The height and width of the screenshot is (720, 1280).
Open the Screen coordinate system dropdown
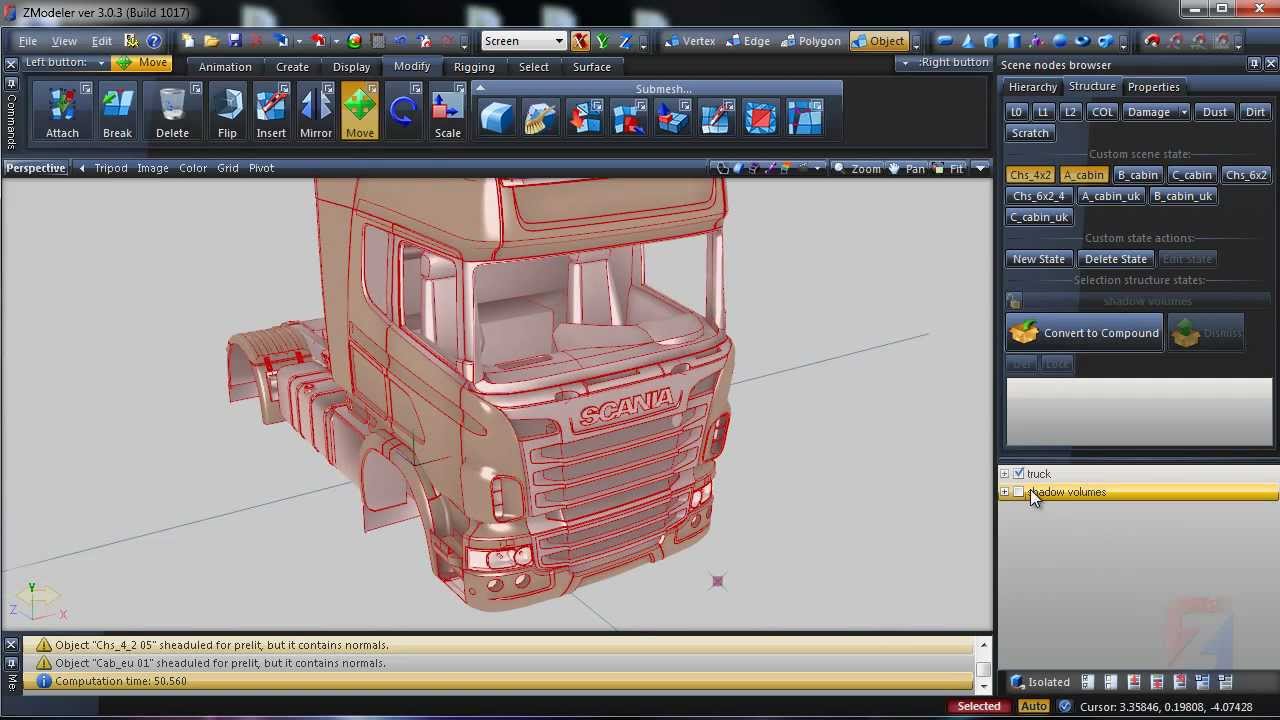(x=524, y=41)
